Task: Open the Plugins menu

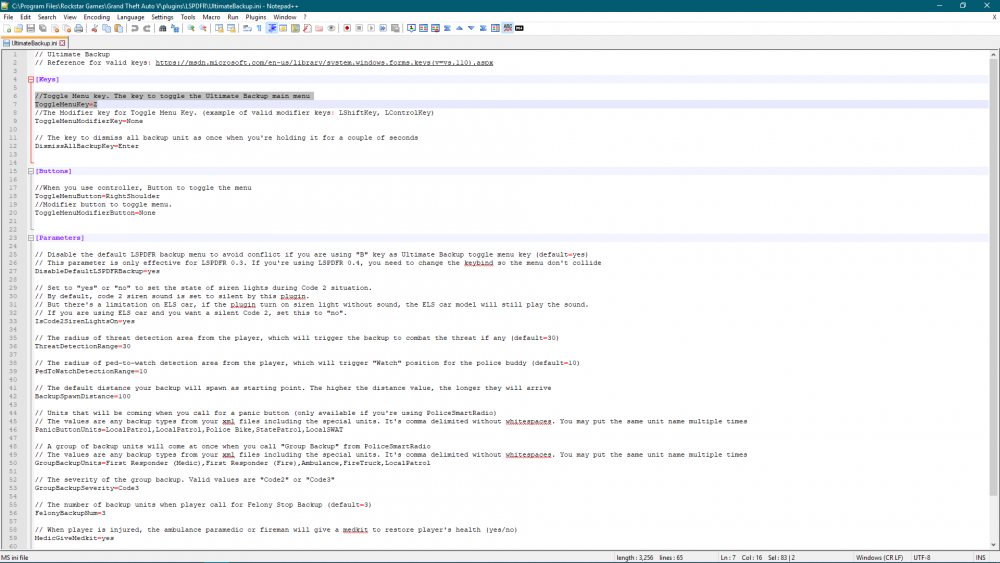Action: [x=256, y=17]
